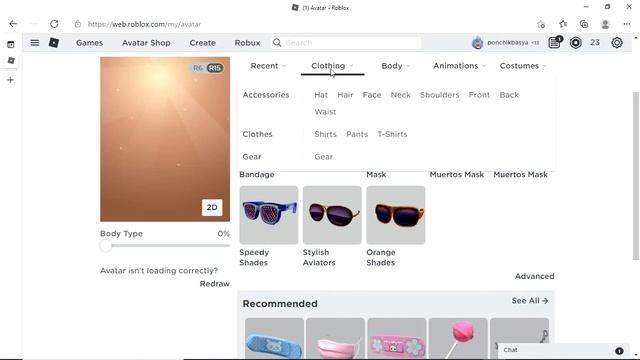Screen dimensions: 640x360
Task: Open tab actions menu in sidebar
Action: click(11, 44)
